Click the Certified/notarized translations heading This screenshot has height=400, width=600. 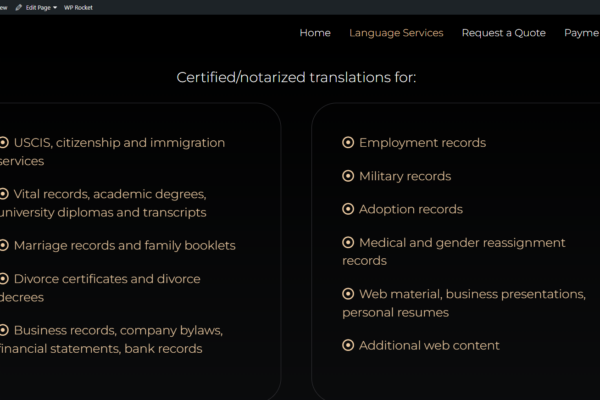point(296,78)
